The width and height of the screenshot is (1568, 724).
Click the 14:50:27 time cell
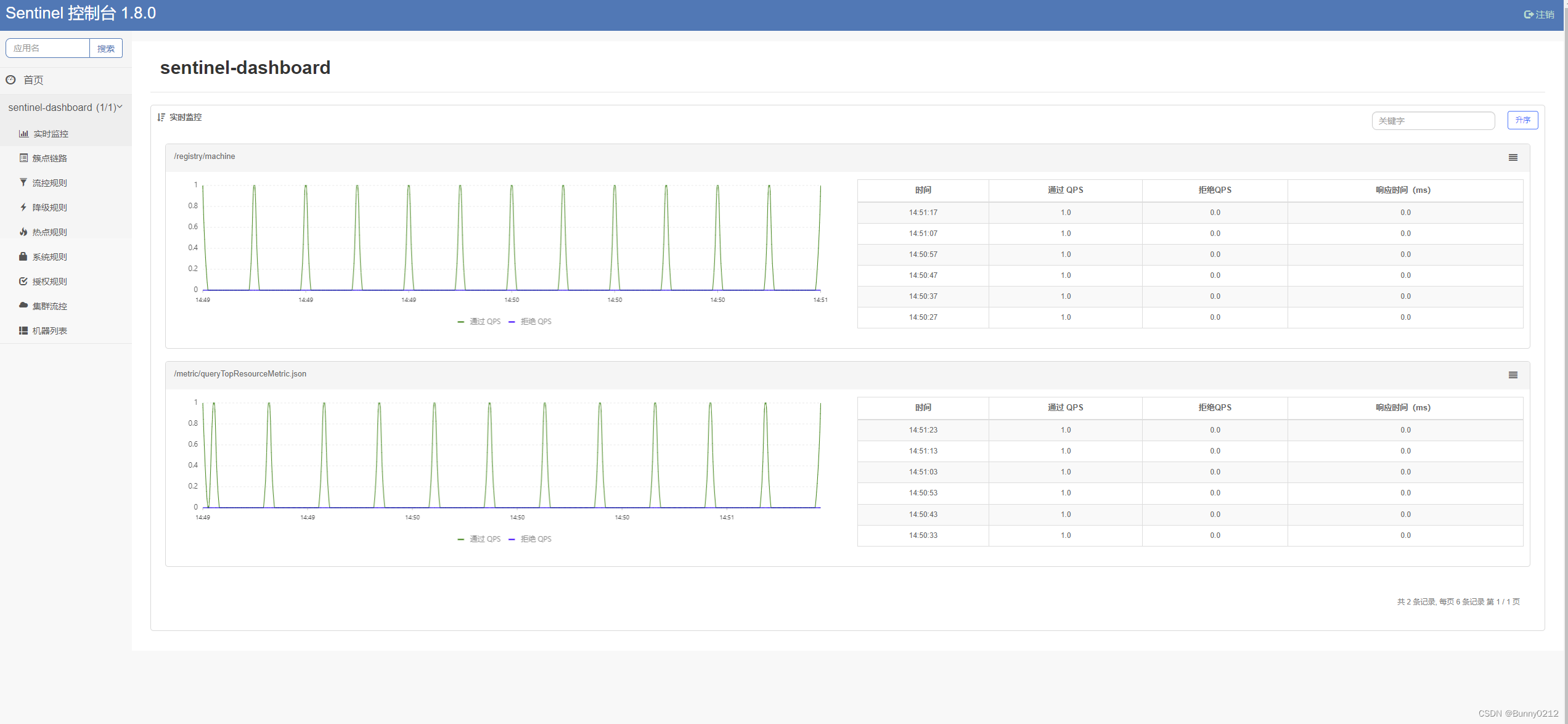pyautogui.click(x=923, y=317)
